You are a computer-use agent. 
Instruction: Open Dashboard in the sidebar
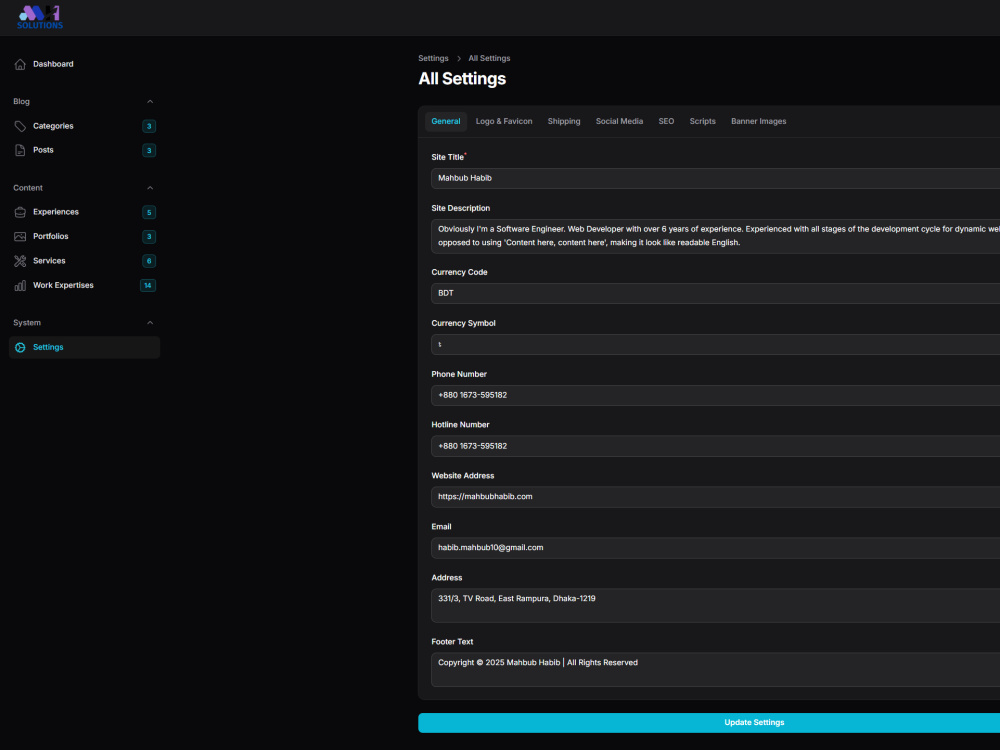(x=84, y=64)
